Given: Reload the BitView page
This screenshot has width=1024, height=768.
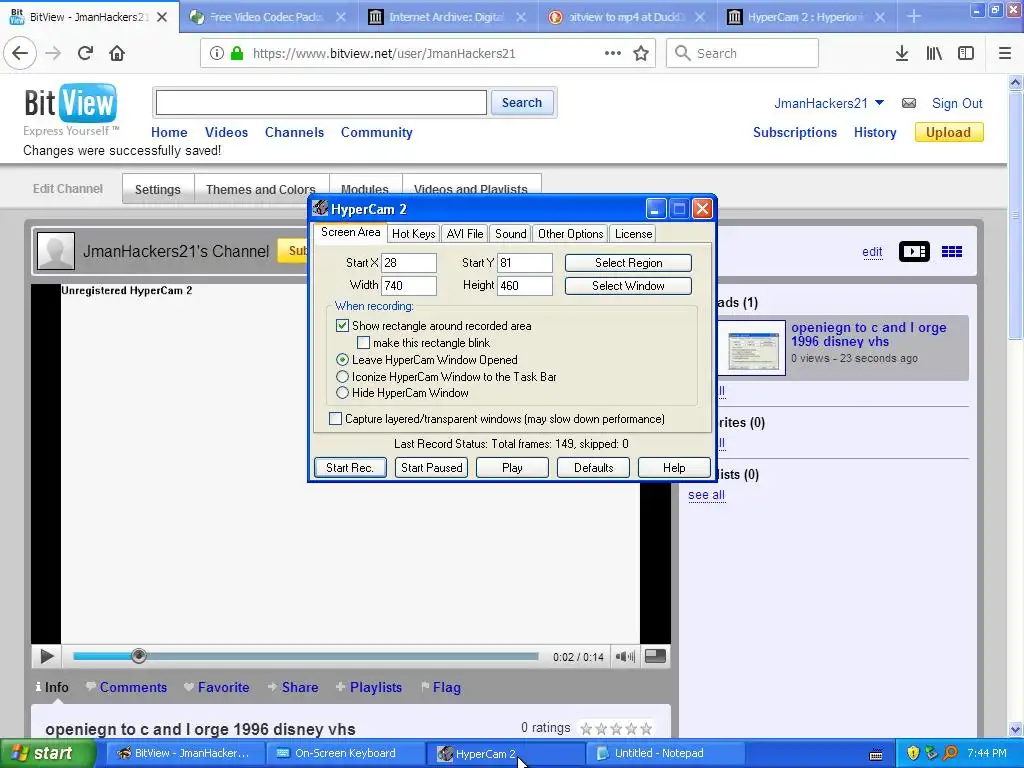Looking at the screenshot, I should (85, 53).
